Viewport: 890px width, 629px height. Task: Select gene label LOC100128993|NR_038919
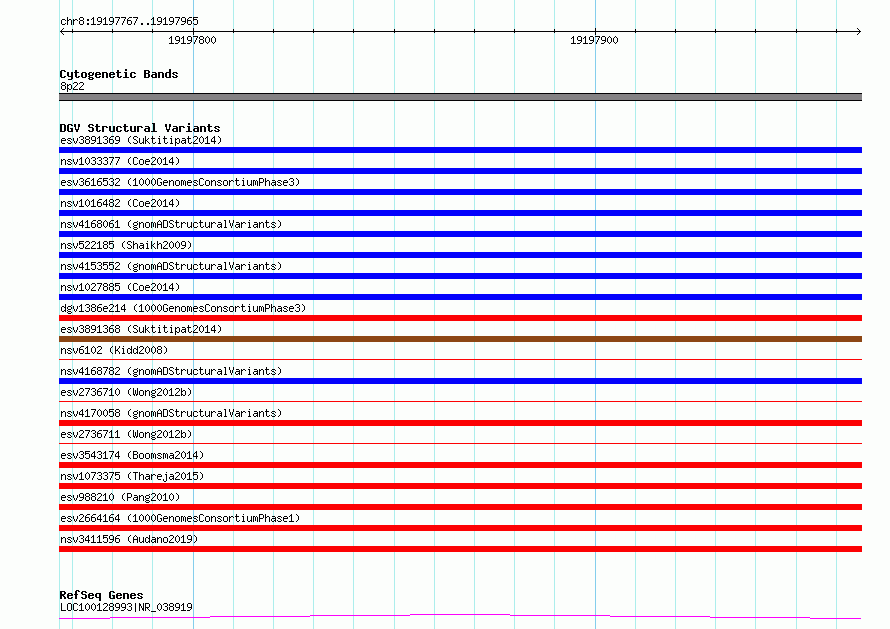tap(126, 607)
